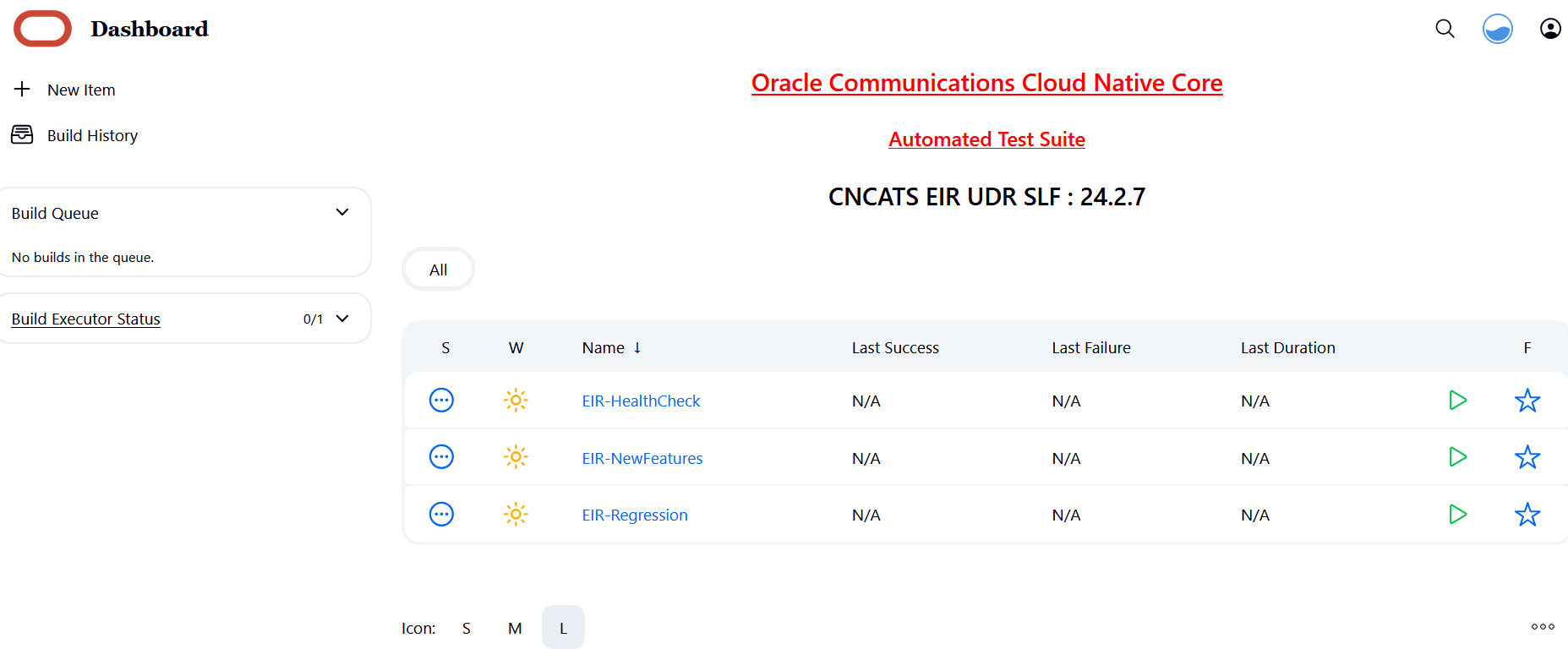The image size is (1568, 649).
Task: Click Last Duration N/A for EIR-Regression
Action: pos(1255,515)
